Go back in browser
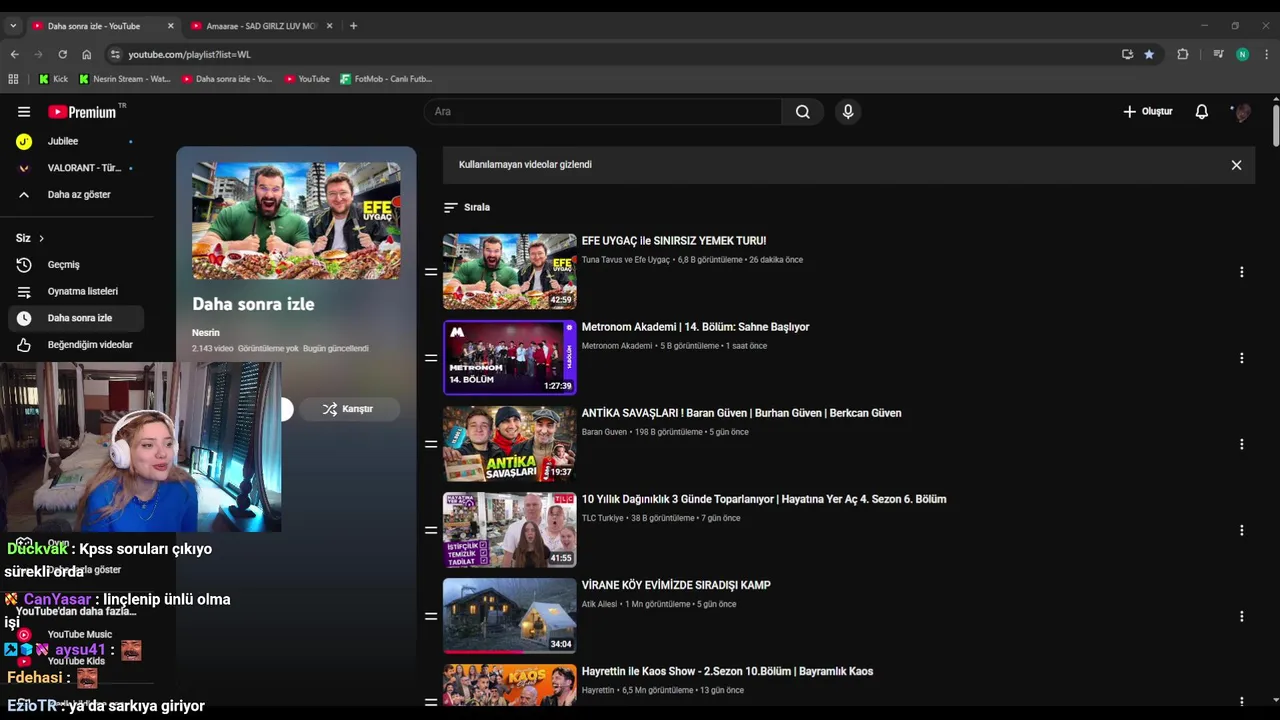 (x=14, y=54)
